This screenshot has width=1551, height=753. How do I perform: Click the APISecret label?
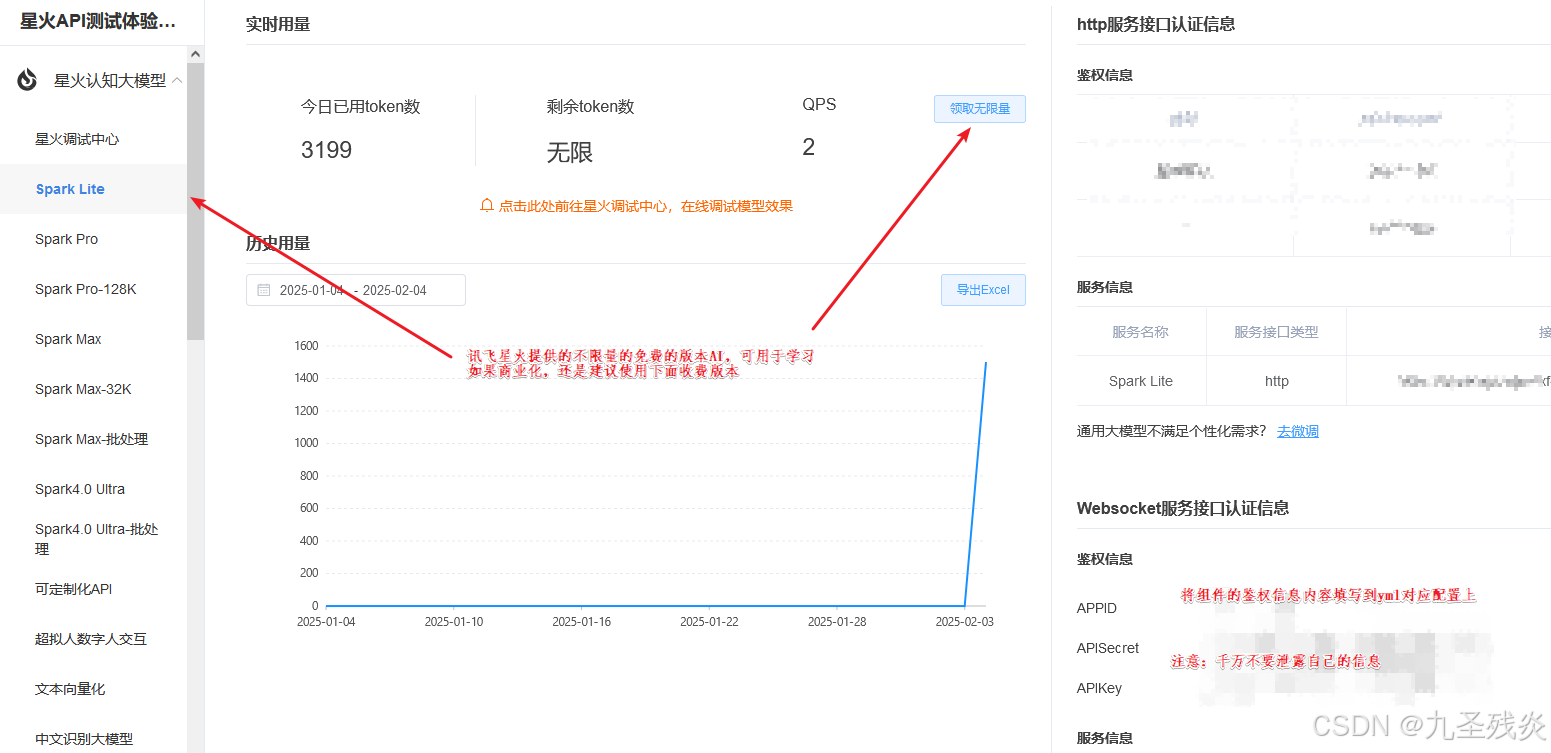point(1108,648)
